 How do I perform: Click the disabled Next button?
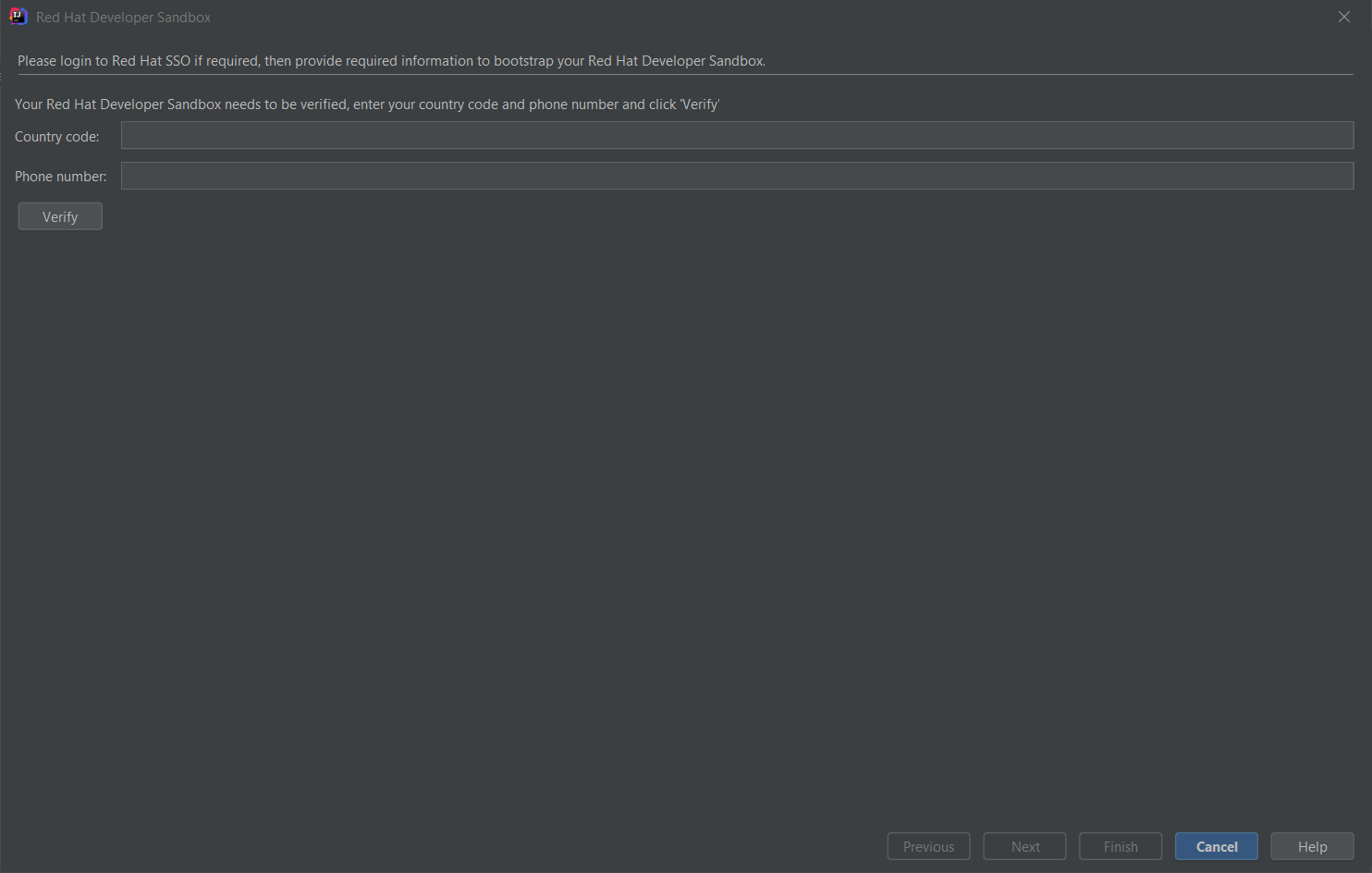(1024, 846)
